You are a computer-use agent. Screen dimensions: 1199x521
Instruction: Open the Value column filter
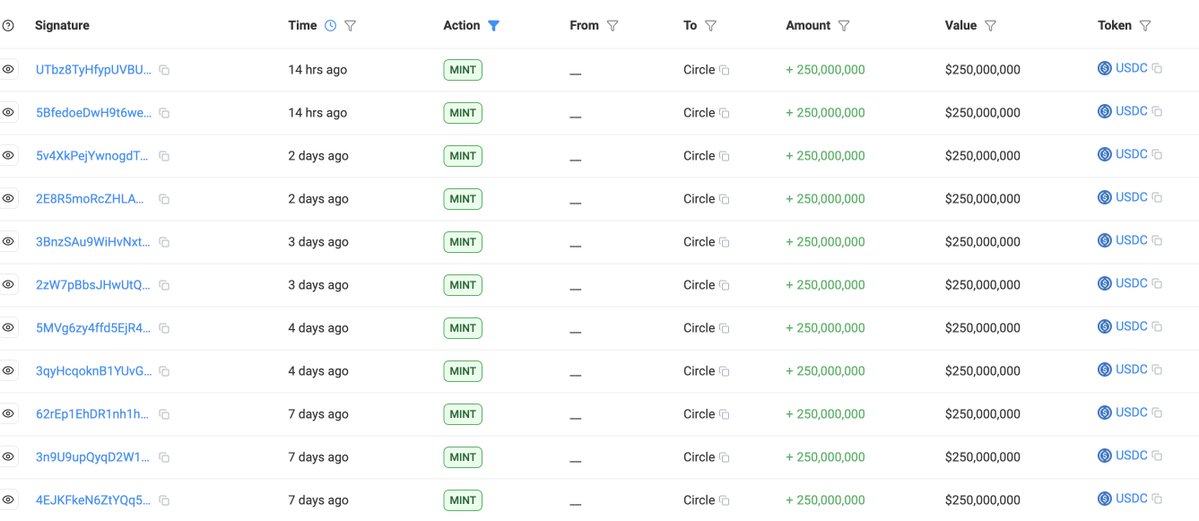click(990, 26)
